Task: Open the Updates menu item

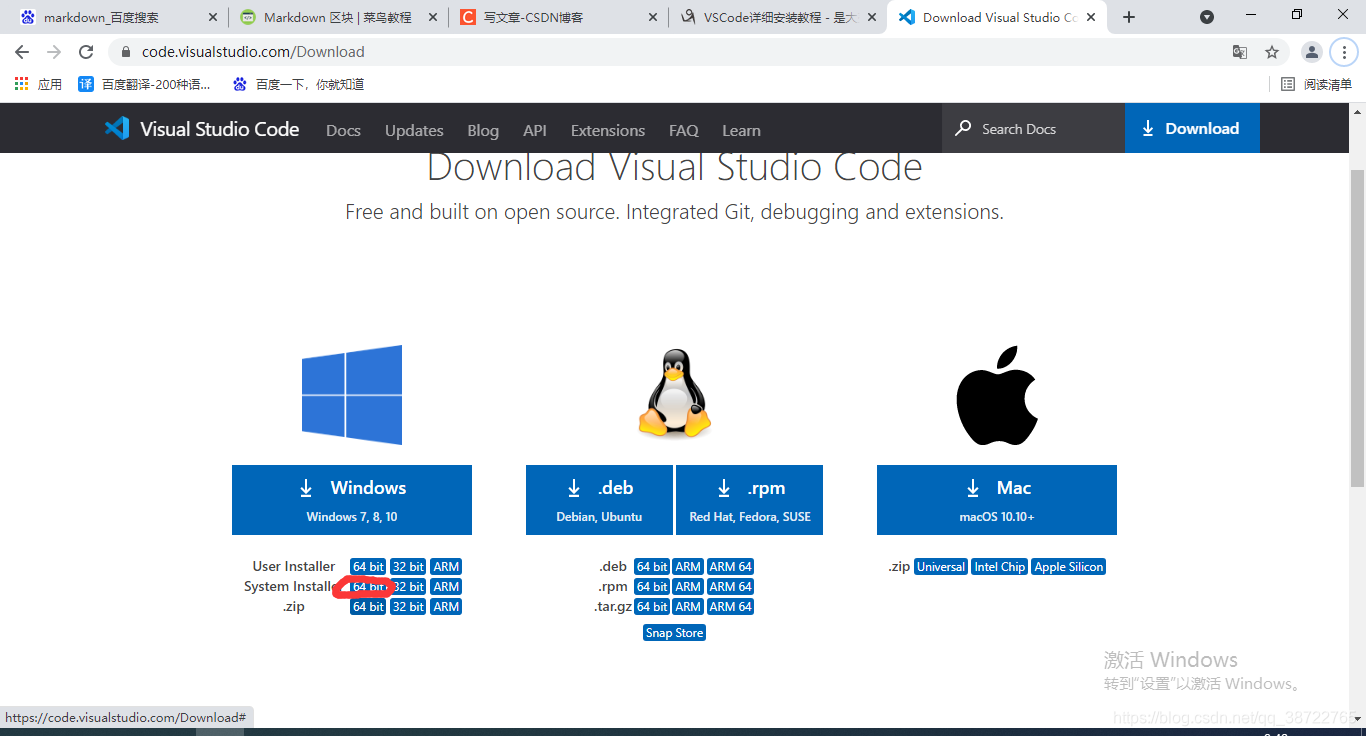Action: [414, 130]
